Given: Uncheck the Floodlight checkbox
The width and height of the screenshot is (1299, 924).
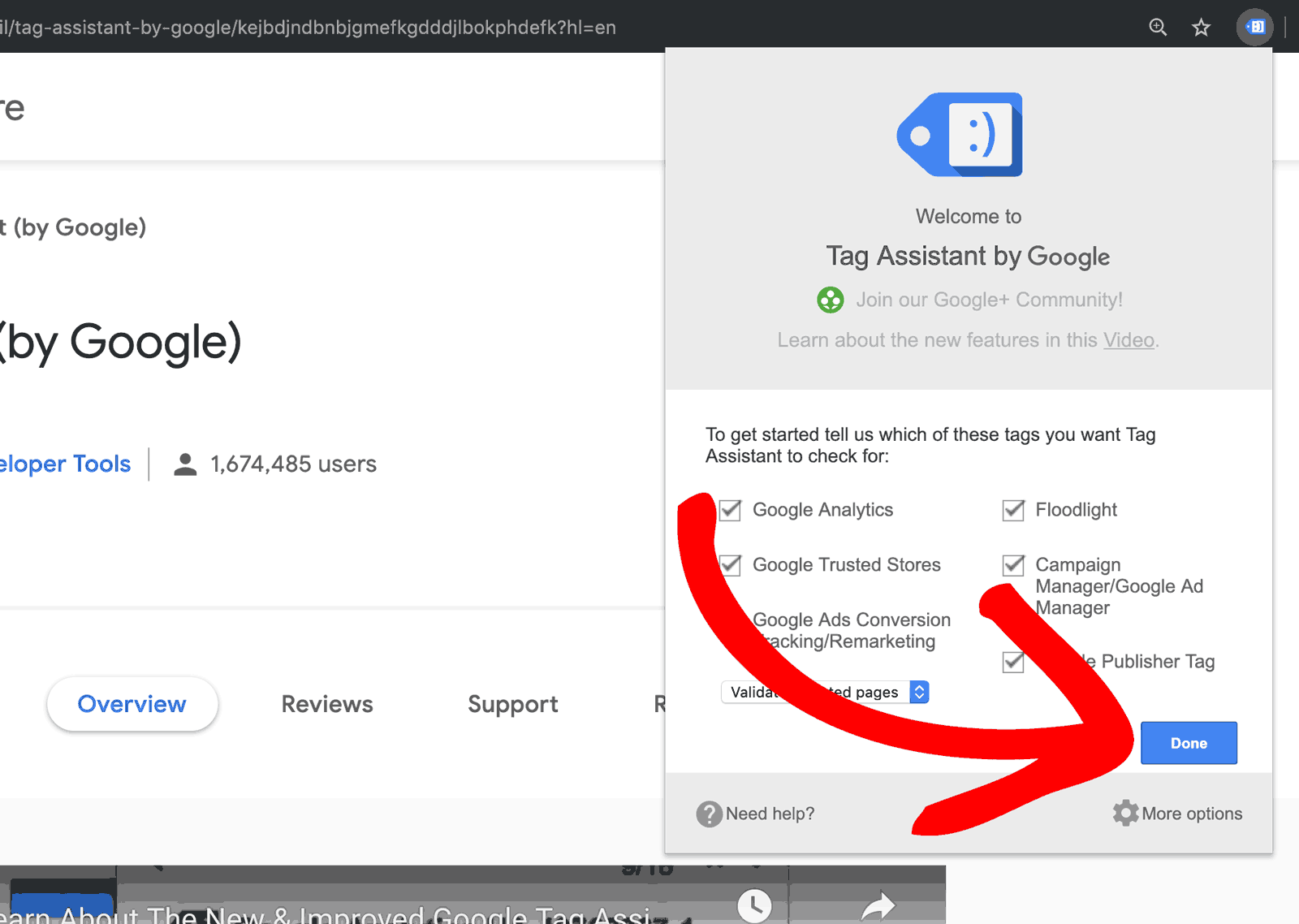Looking at the screenshot, I should 1012,510.
